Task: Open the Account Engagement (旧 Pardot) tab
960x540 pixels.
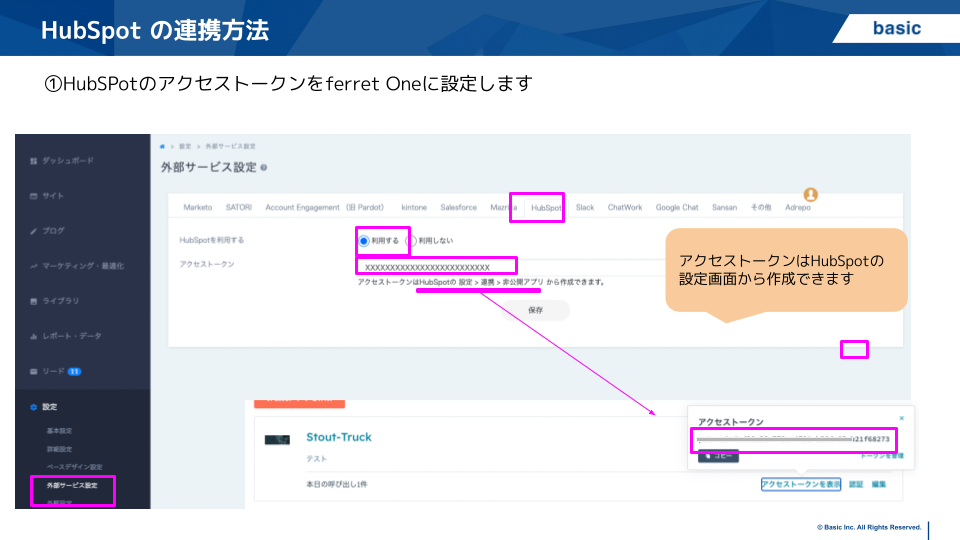Action: pyautogui.click(x=324, y=208)
